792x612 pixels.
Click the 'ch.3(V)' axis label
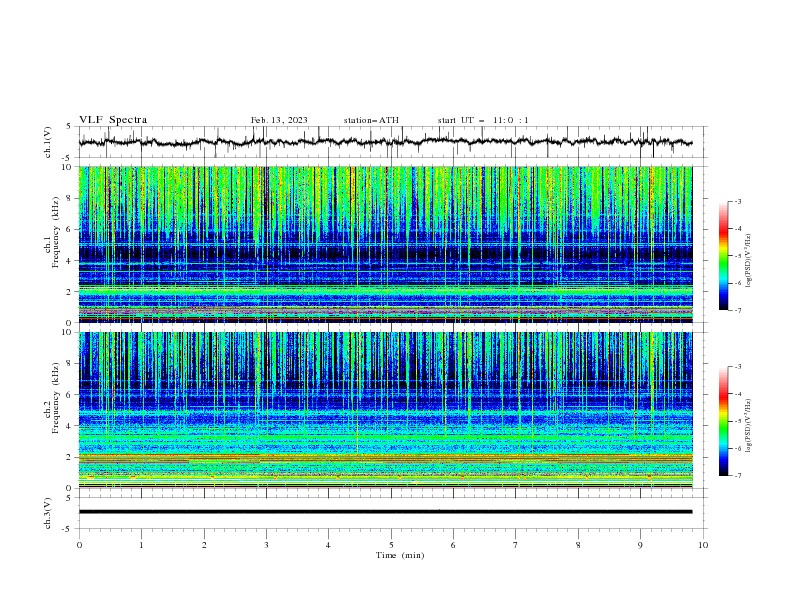tap(48, 513)
